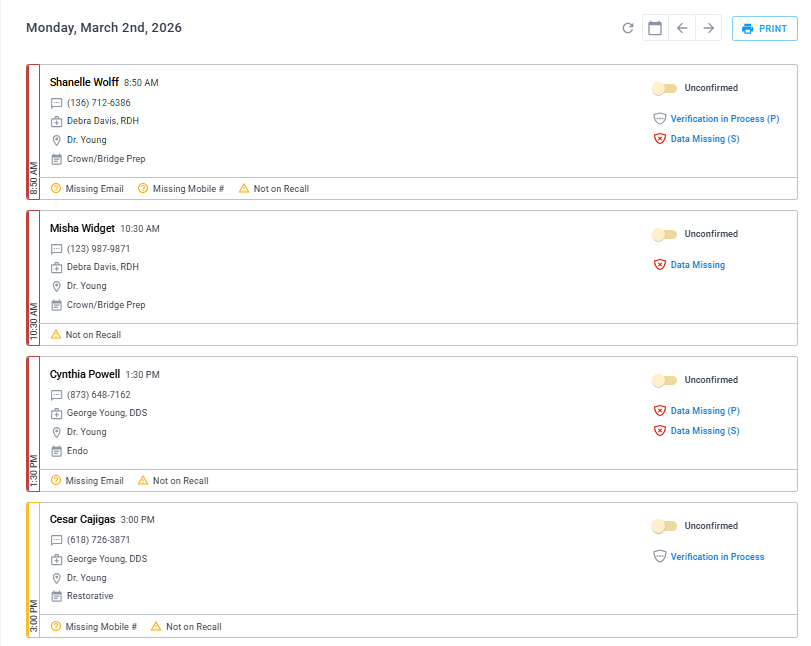Image resolution: width=811 pixels, height=646 pixels.
Task: Click the previous day arrow
Action: coord(682,28)
